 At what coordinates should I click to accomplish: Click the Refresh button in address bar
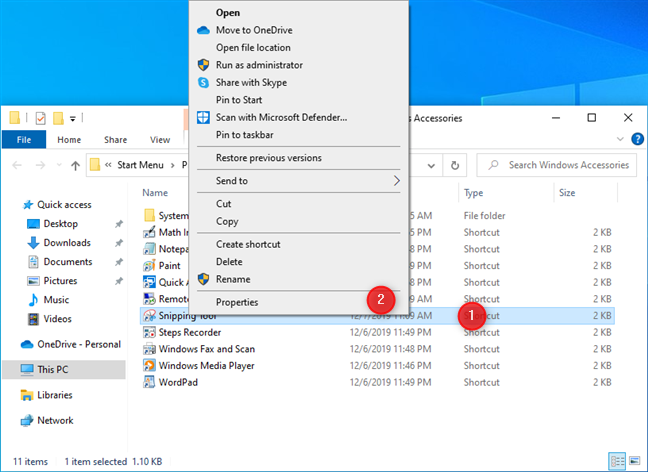pyautogui.click(x=455, y=165)
